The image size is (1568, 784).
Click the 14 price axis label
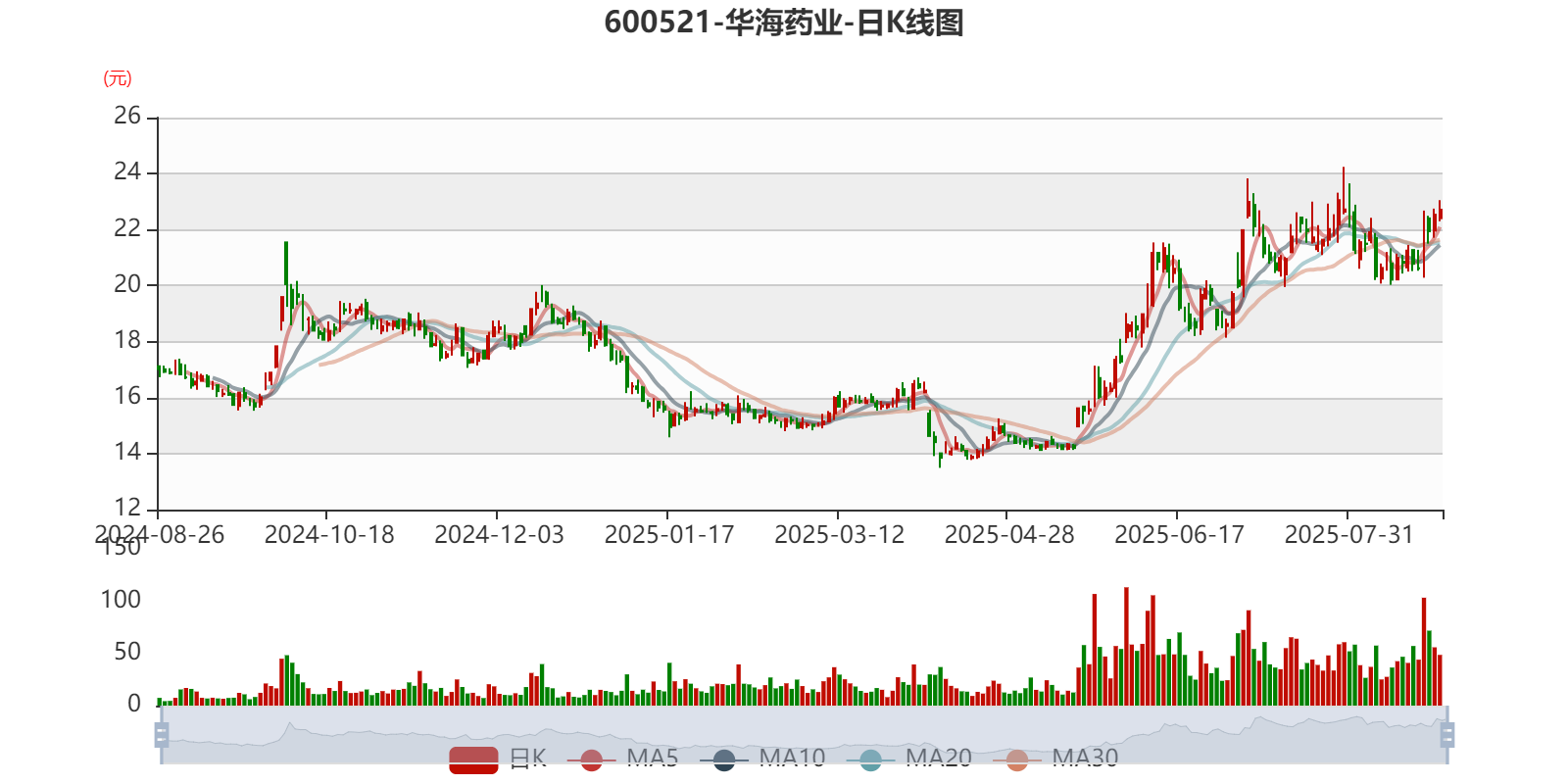pyautogui.click(x=127, y=453)
